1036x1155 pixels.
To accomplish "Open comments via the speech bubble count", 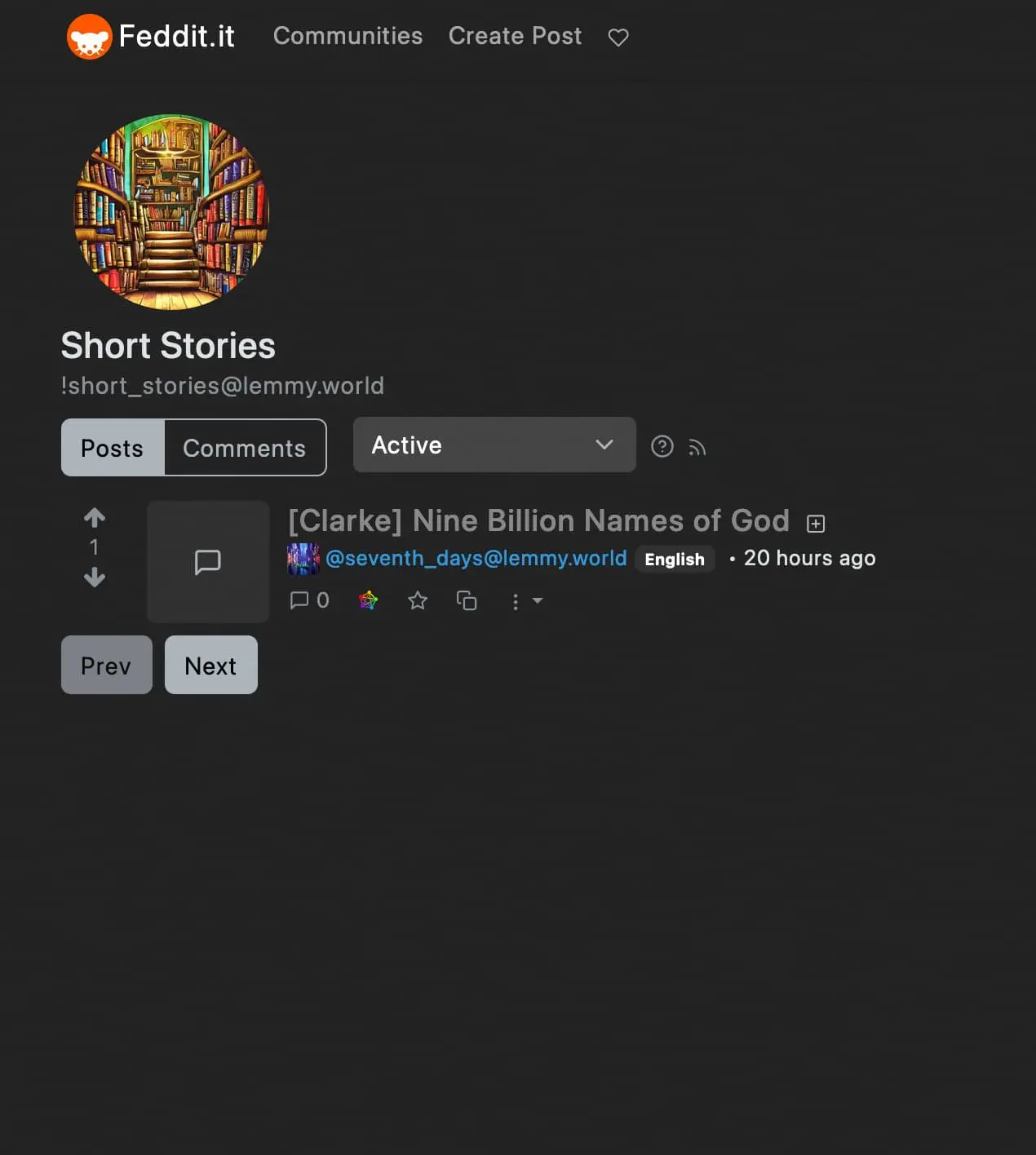I will [310, 601].
